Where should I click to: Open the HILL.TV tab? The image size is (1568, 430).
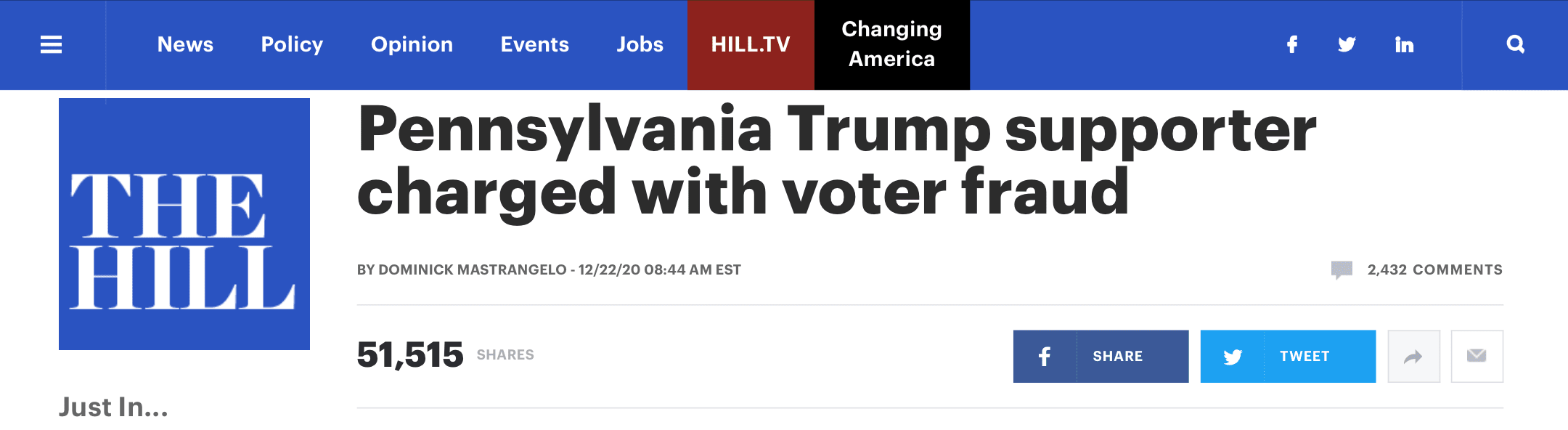(751, 45)
